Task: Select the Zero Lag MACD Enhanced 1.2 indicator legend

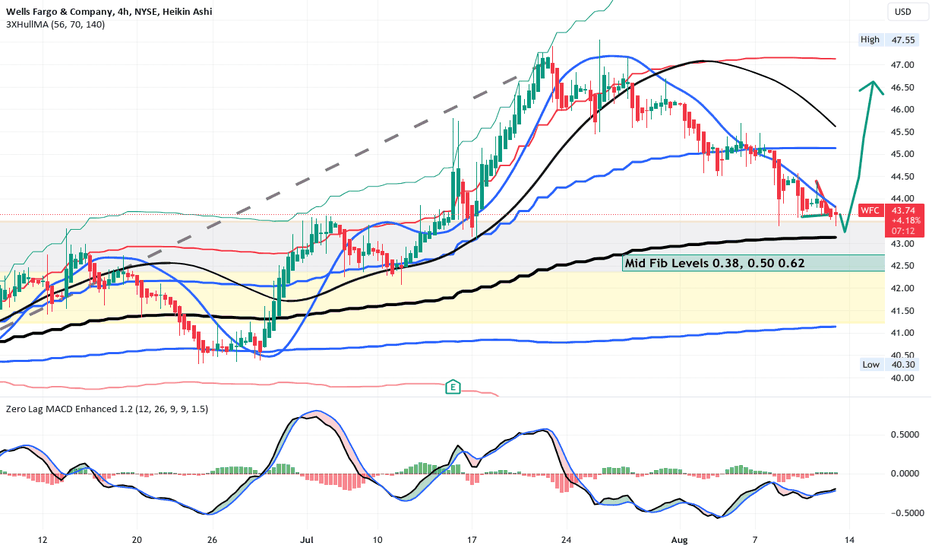Action: (x=107, y=409)
